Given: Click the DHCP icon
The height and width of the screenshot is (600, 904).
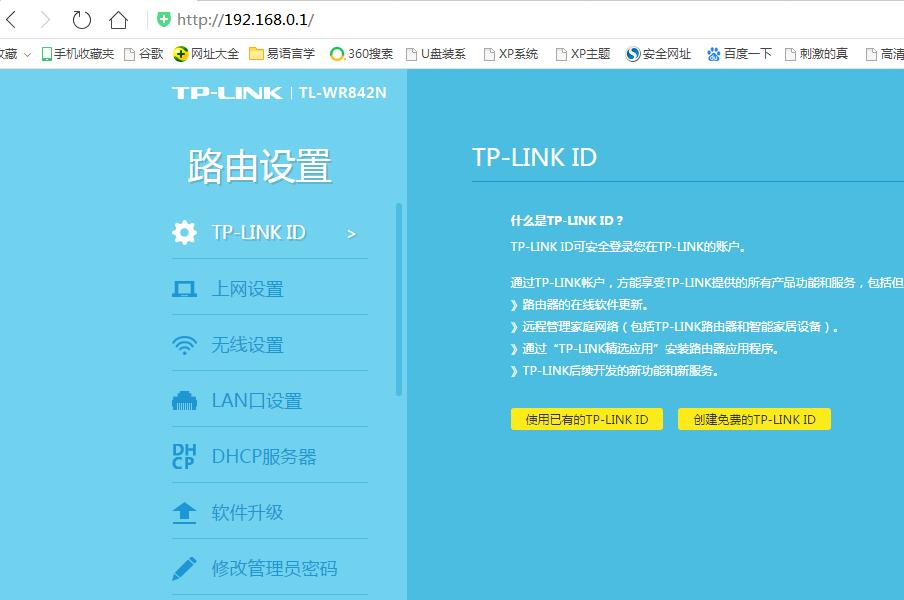Looking at the screenshot, I should (x=184, y=456).
